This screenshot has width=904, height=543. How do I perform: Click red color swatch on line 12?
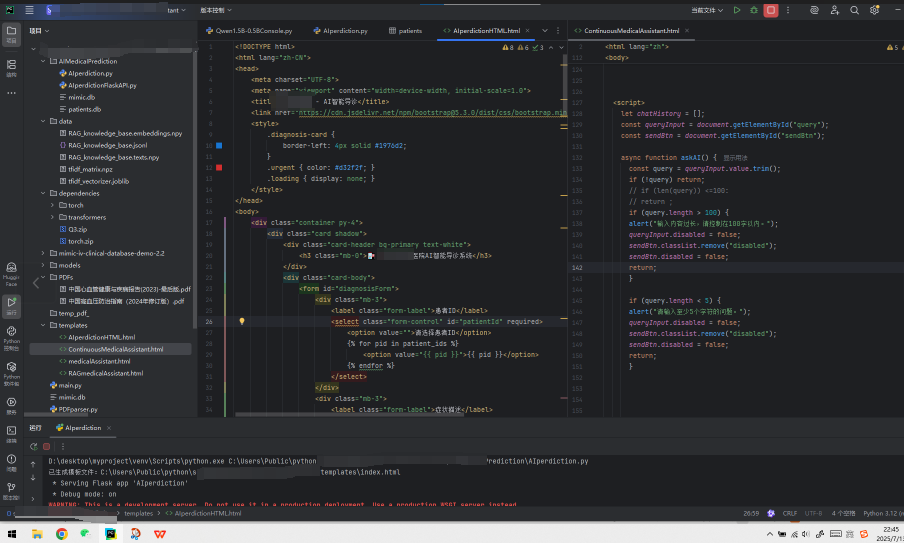click(x=219, y=168)
